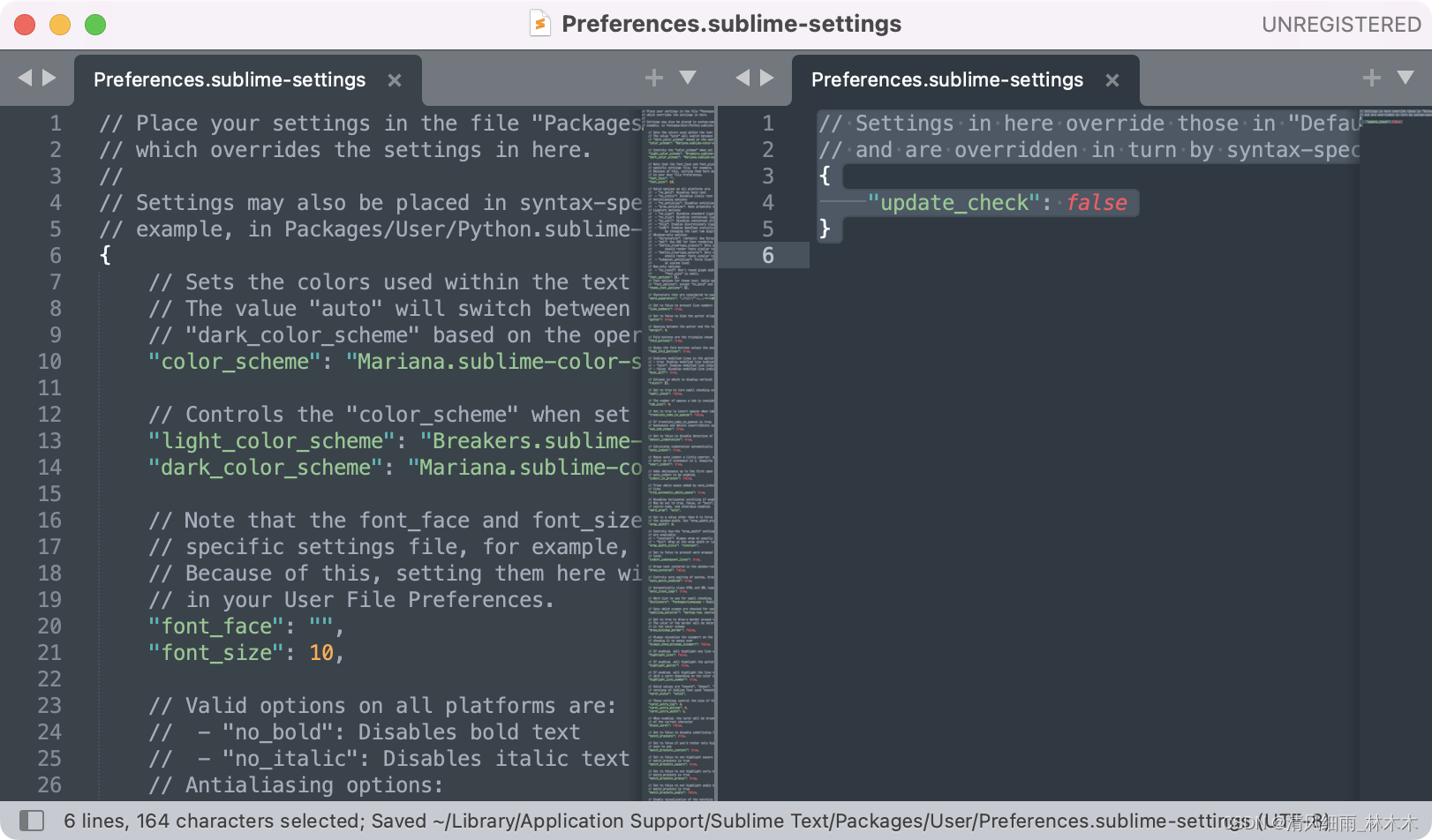Click line number 21 in left pane
Image resolution: width=1432 pixels, height=840 pixels.
coord(49,653)
